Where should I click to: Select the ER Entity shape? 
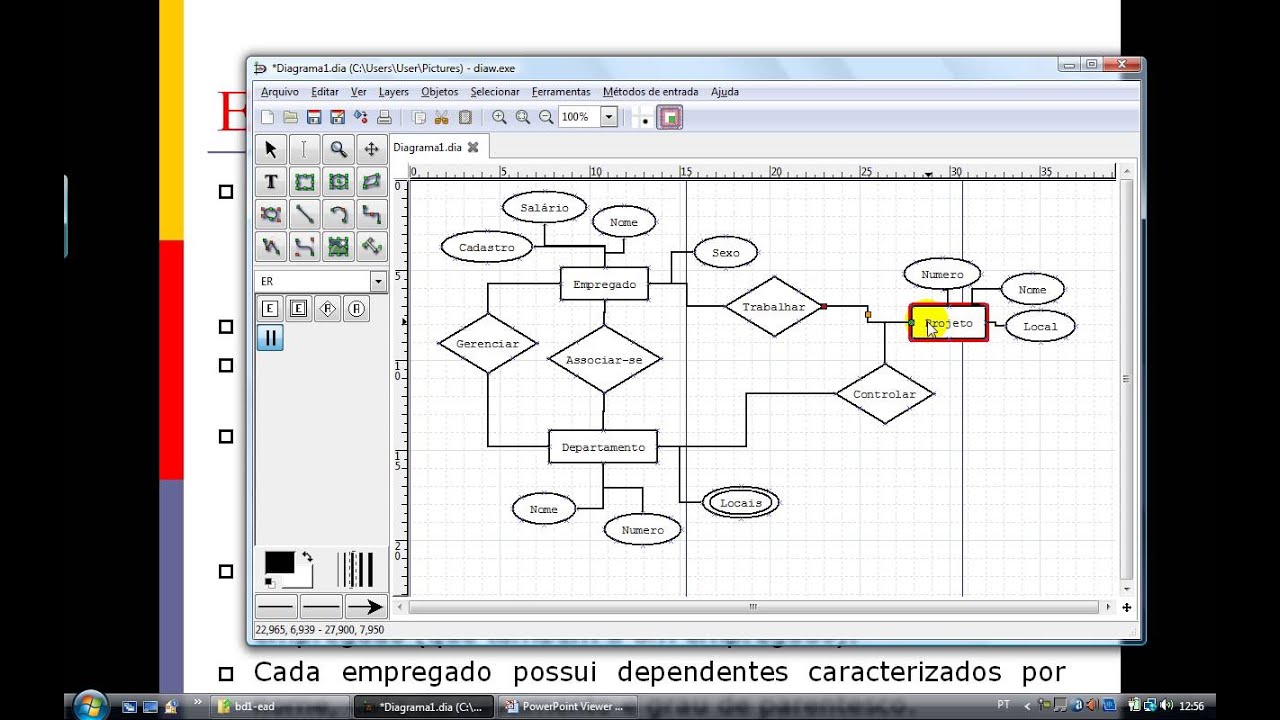(x=269, y=309)
